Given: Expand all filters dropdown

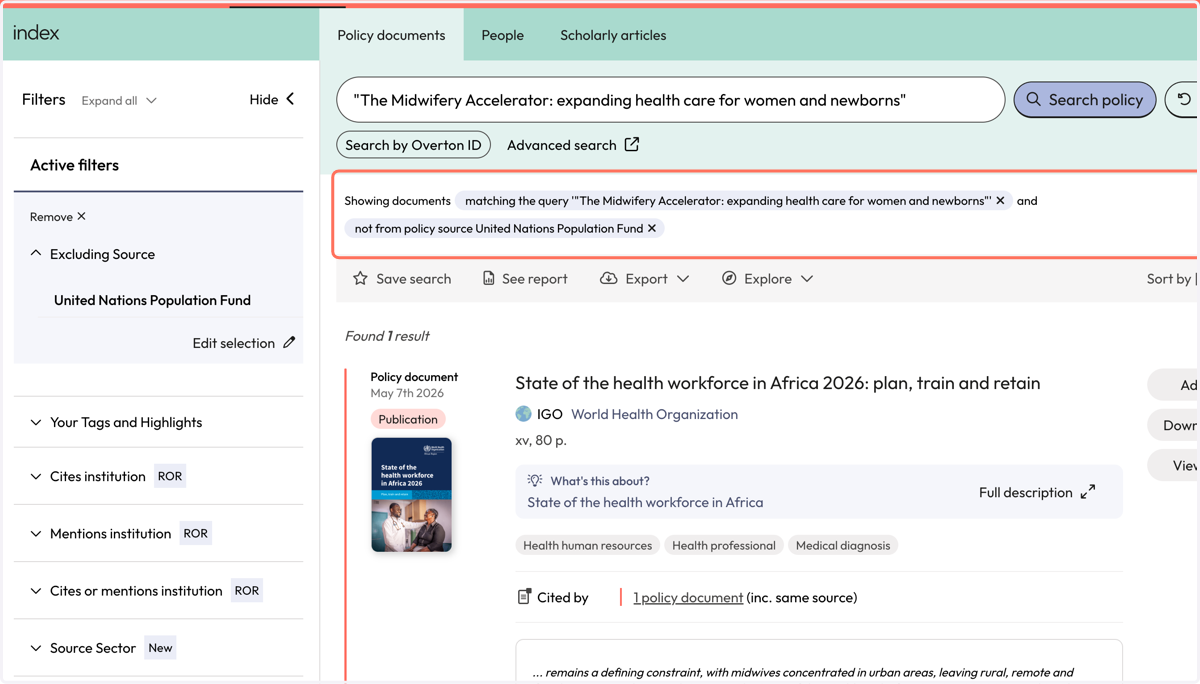Looking at the screenshot, I should click(119, 101).
